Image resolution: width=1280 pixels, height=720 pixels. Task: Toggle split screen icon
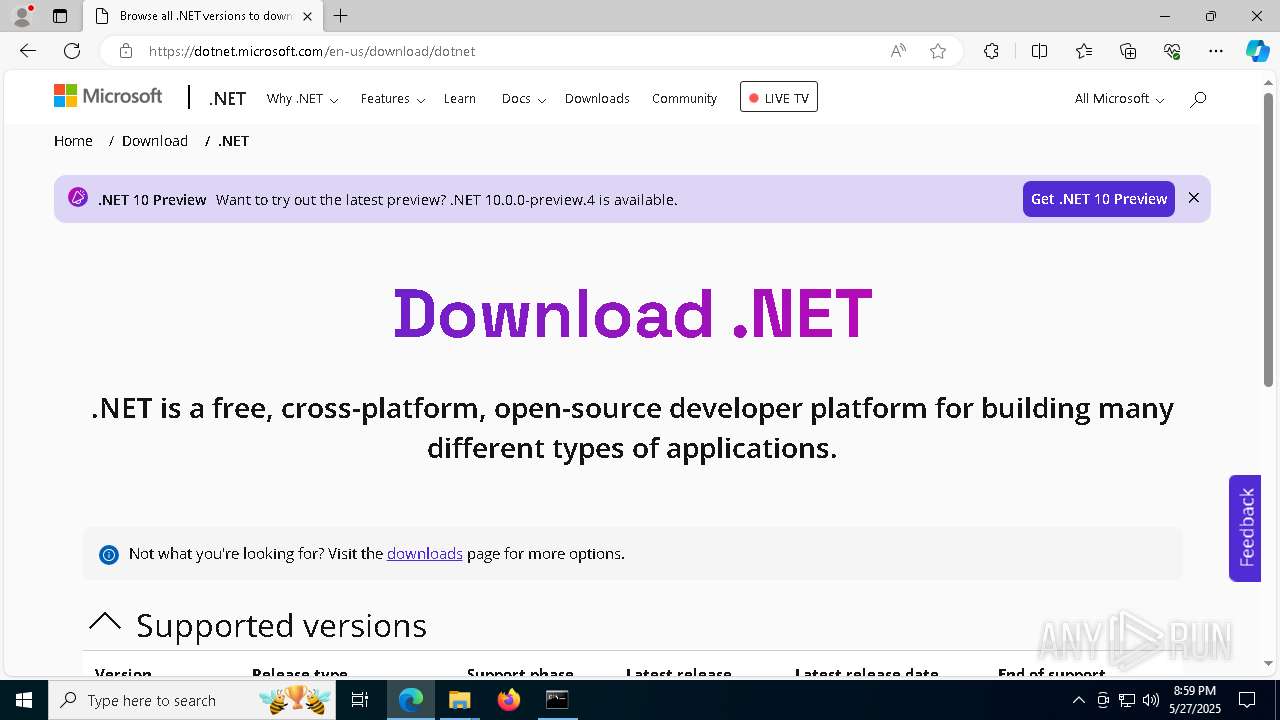tap(1039, 51)
